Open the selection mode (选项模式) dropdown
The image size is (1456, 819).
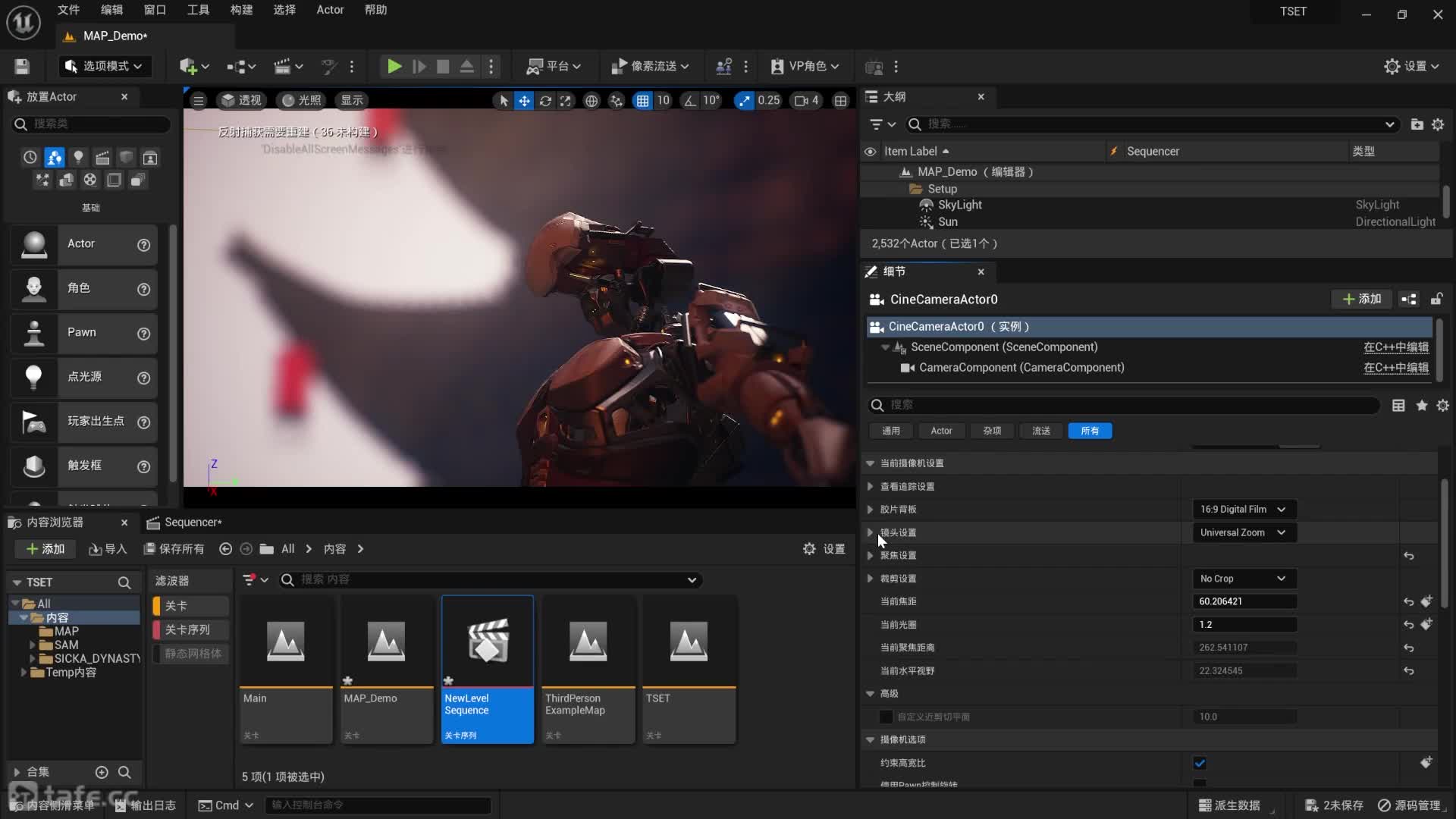coord(105,67)
